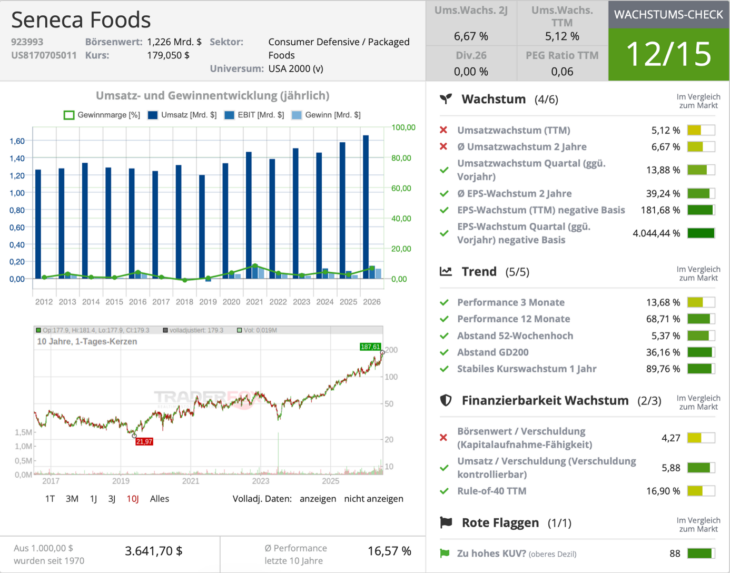The height and width of the screenshot is (573, 730).
Task: Click the rating bar for Performance 3 Monate
Action: pyautogui.click(x=701, y=303)
